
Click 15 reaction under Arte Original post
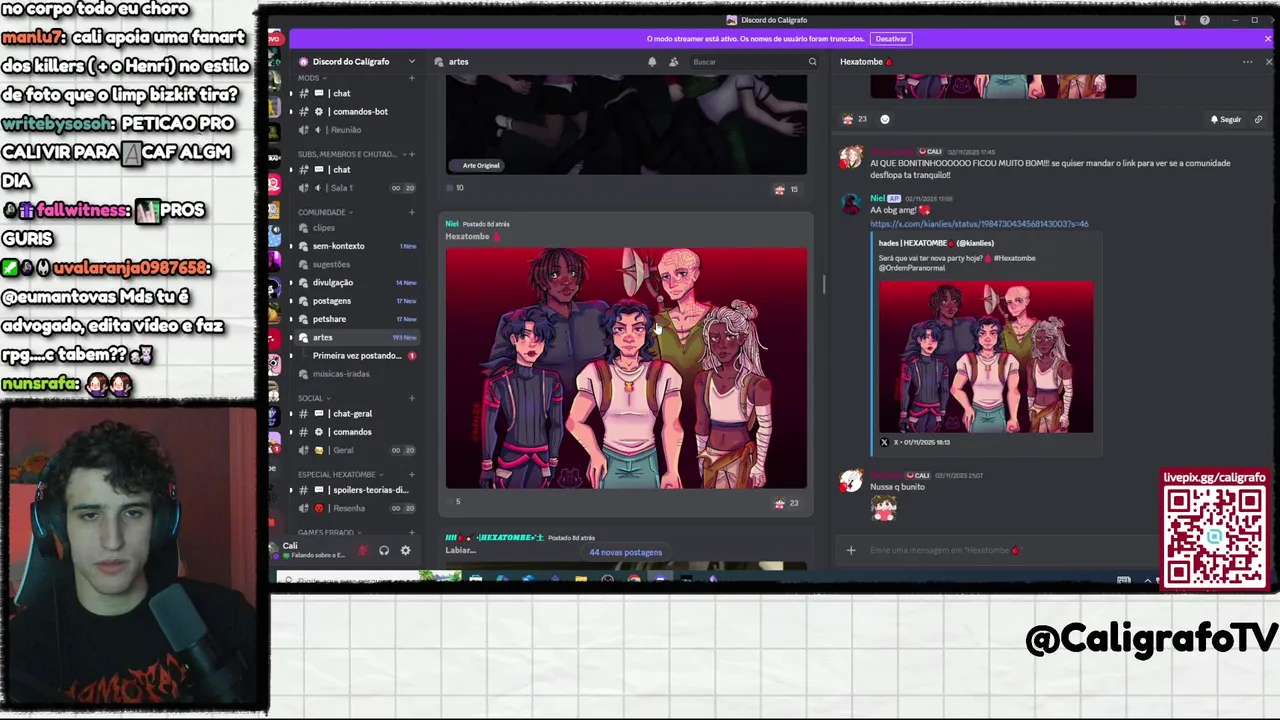pos(786,189)
